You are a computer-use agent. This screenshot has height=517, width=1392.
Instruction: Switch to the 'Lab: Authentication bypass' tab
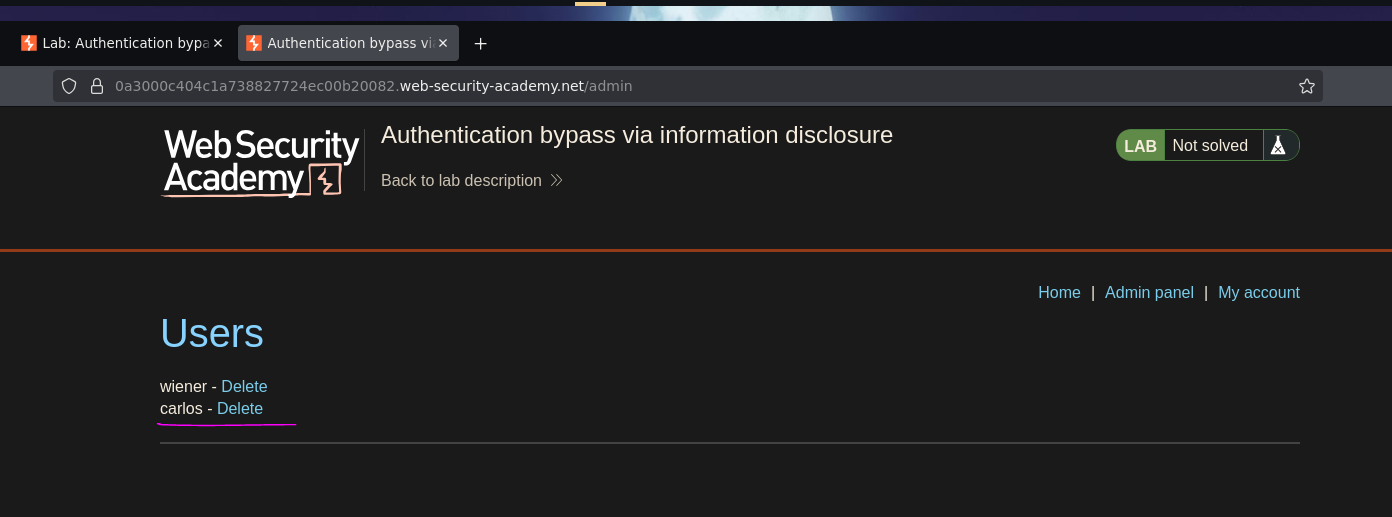[122, 43]
